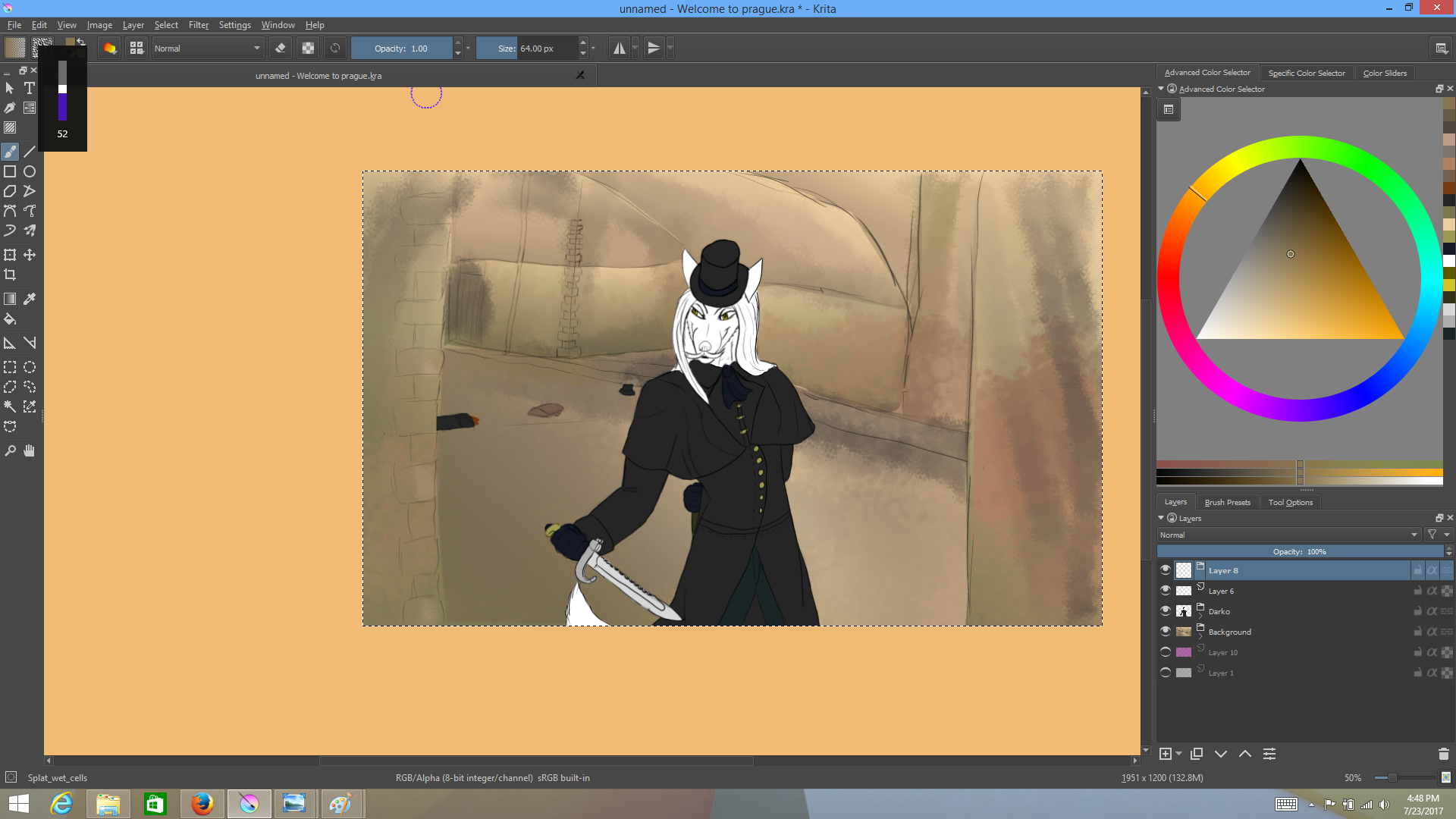
Task: Adjust the layer Opacity slider
Action: pos(1300,551)
